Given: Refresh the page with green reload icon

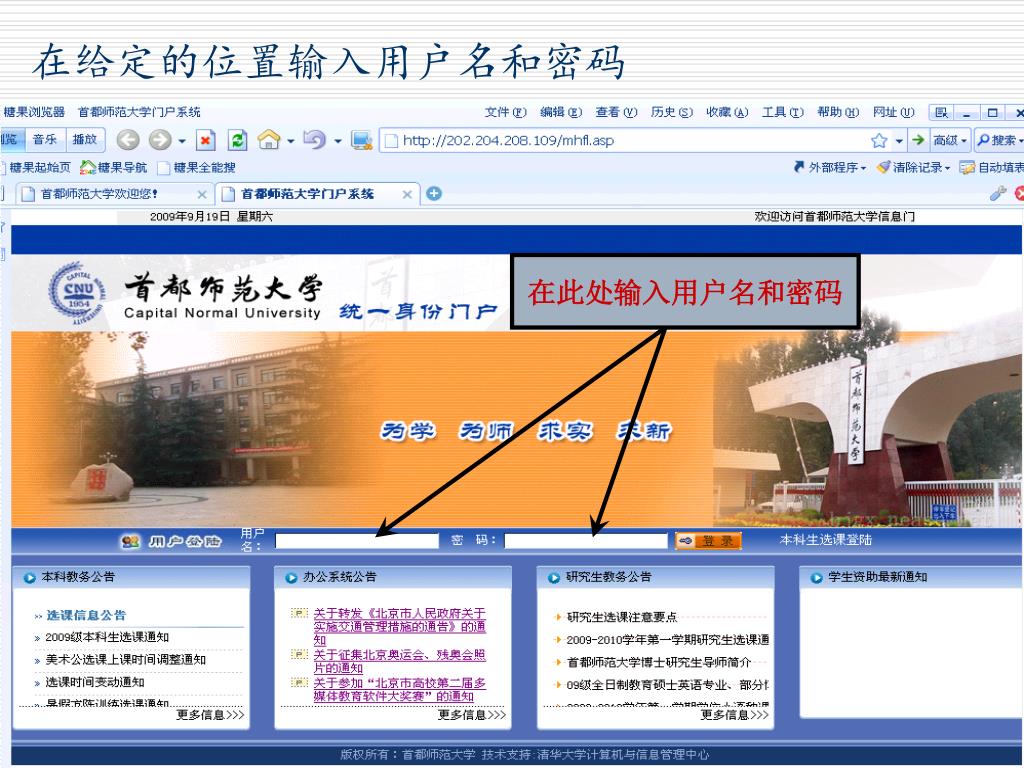Looking at the screenshot, I should pyautogui.click(x=237, y=140).
